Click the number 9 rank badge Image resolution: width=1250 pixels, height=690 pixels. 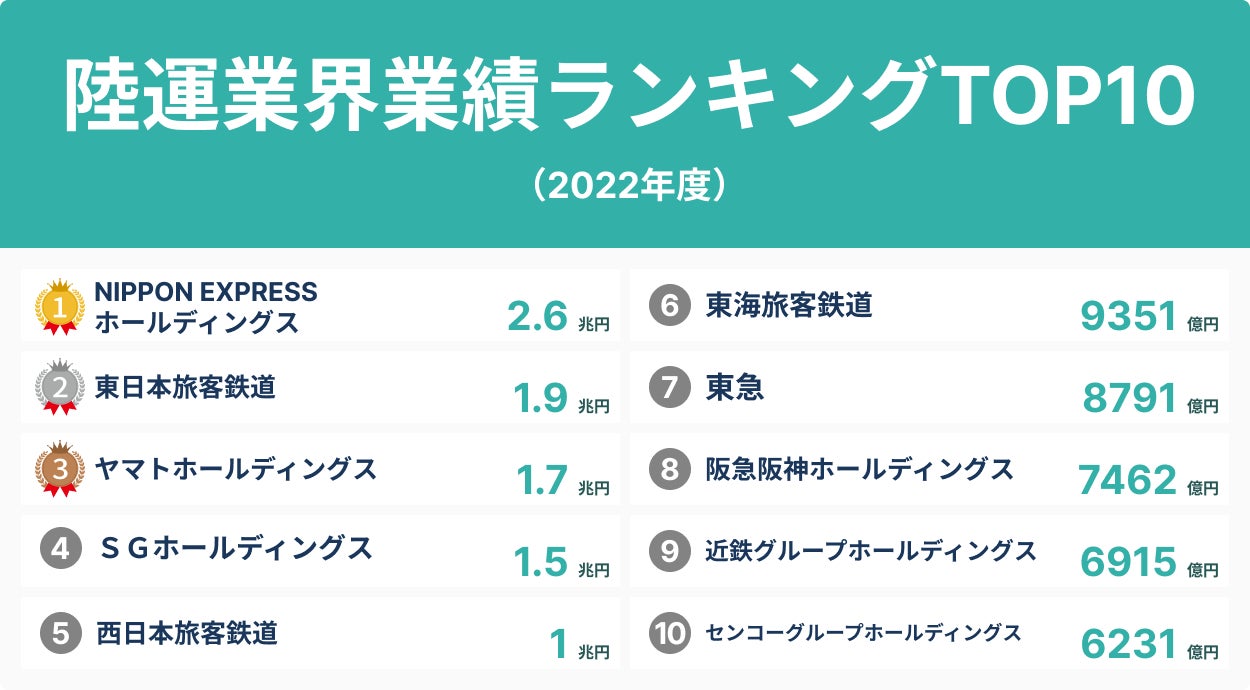[x=670, y=550]
